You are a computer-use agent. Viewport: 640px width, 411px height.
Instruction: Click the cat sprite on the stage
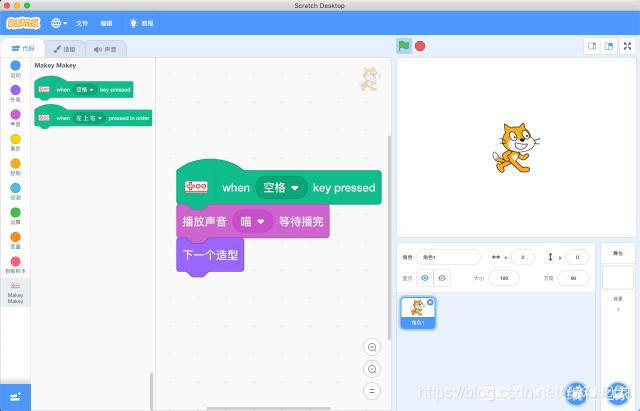tap(516, 148)
